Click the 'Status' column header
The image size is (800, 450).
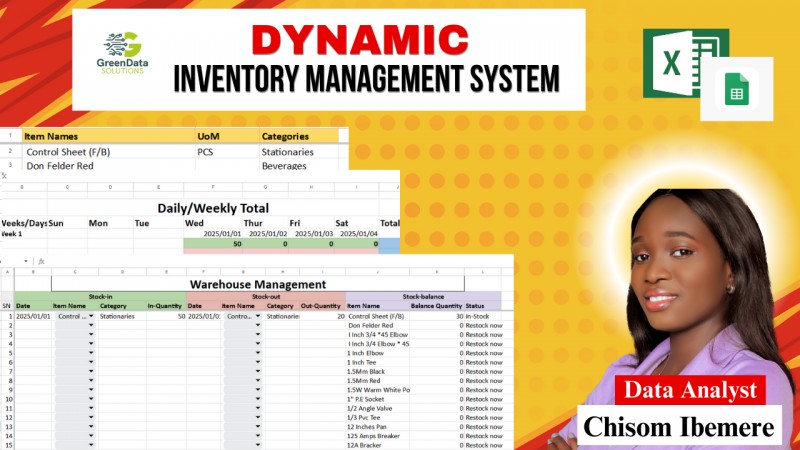[474, 306]
